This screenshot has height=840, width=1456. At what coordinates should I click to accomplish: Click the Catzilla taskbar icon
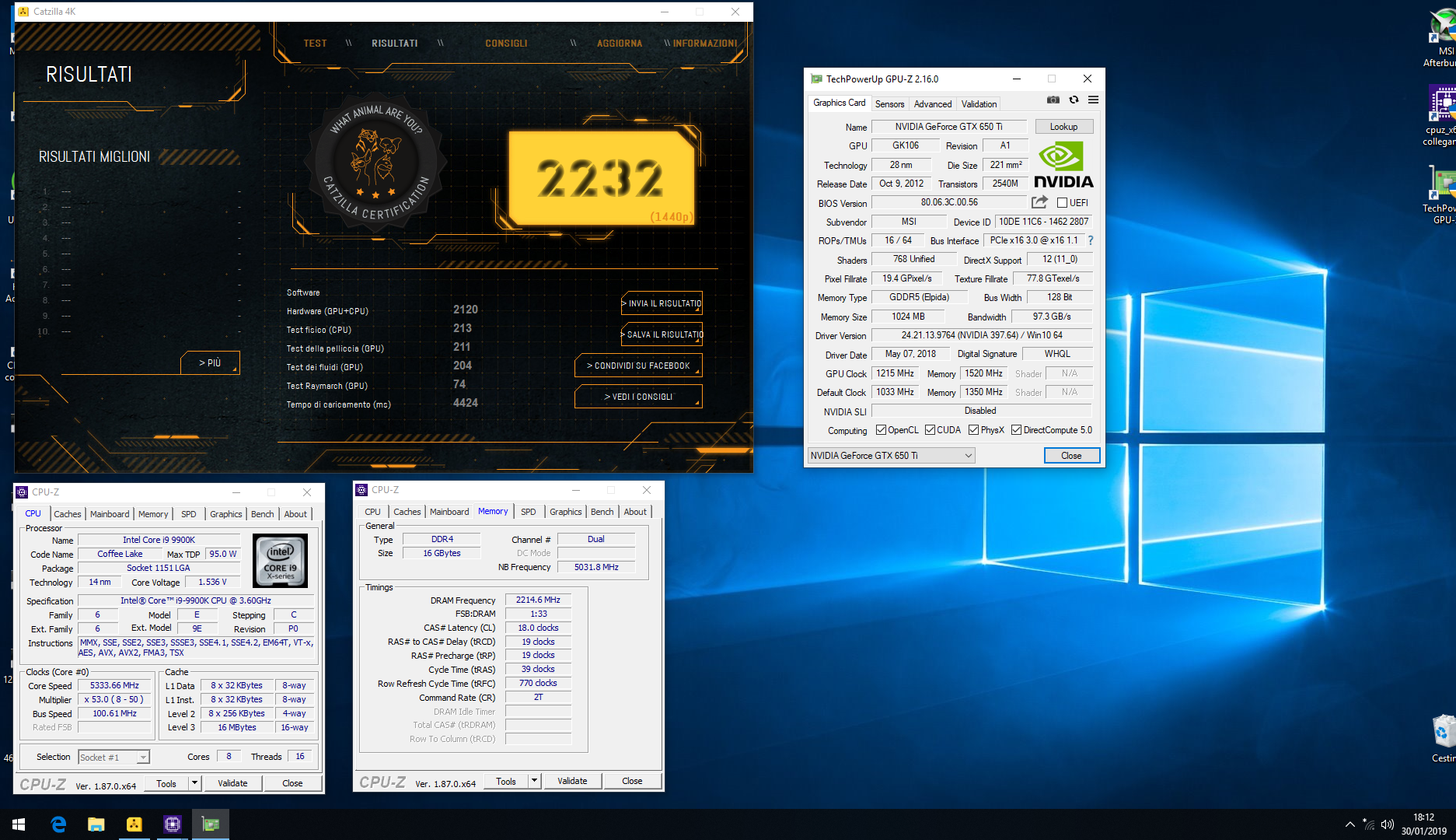tap(134, 824)
